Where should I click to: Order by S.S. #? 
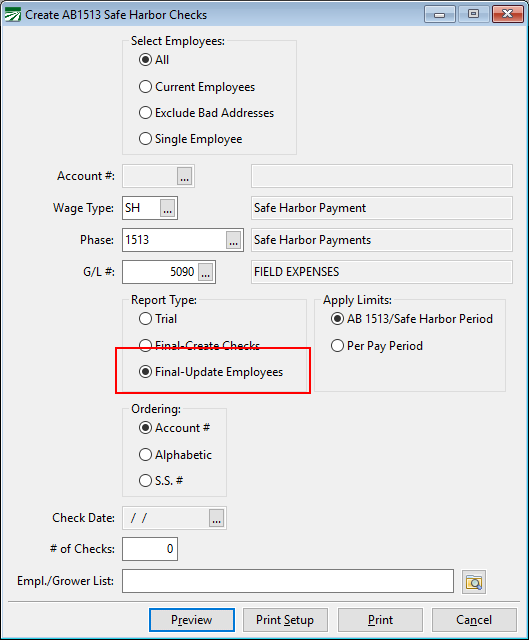[161, 480]
